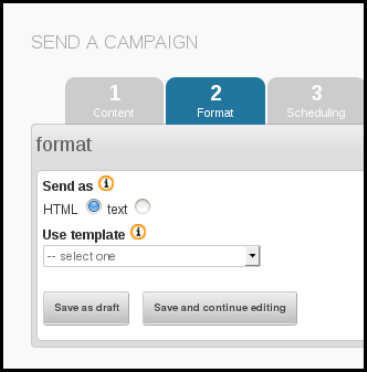Click the Send as field label

pos(68,186)
